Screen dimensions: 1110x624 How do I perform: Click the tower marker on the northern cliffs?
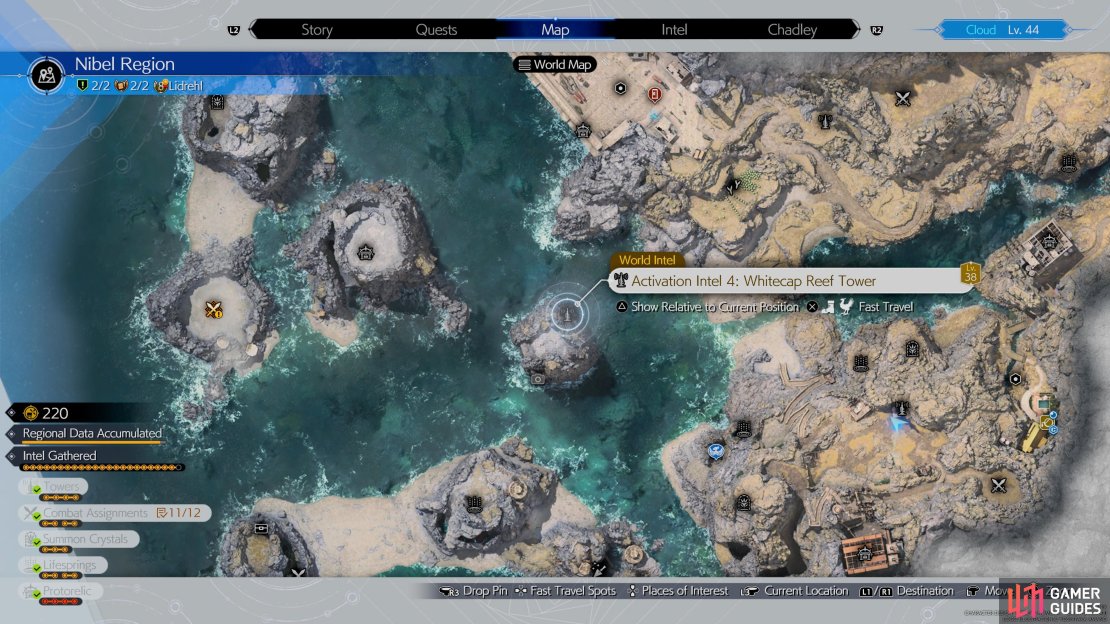pos(825,121)
